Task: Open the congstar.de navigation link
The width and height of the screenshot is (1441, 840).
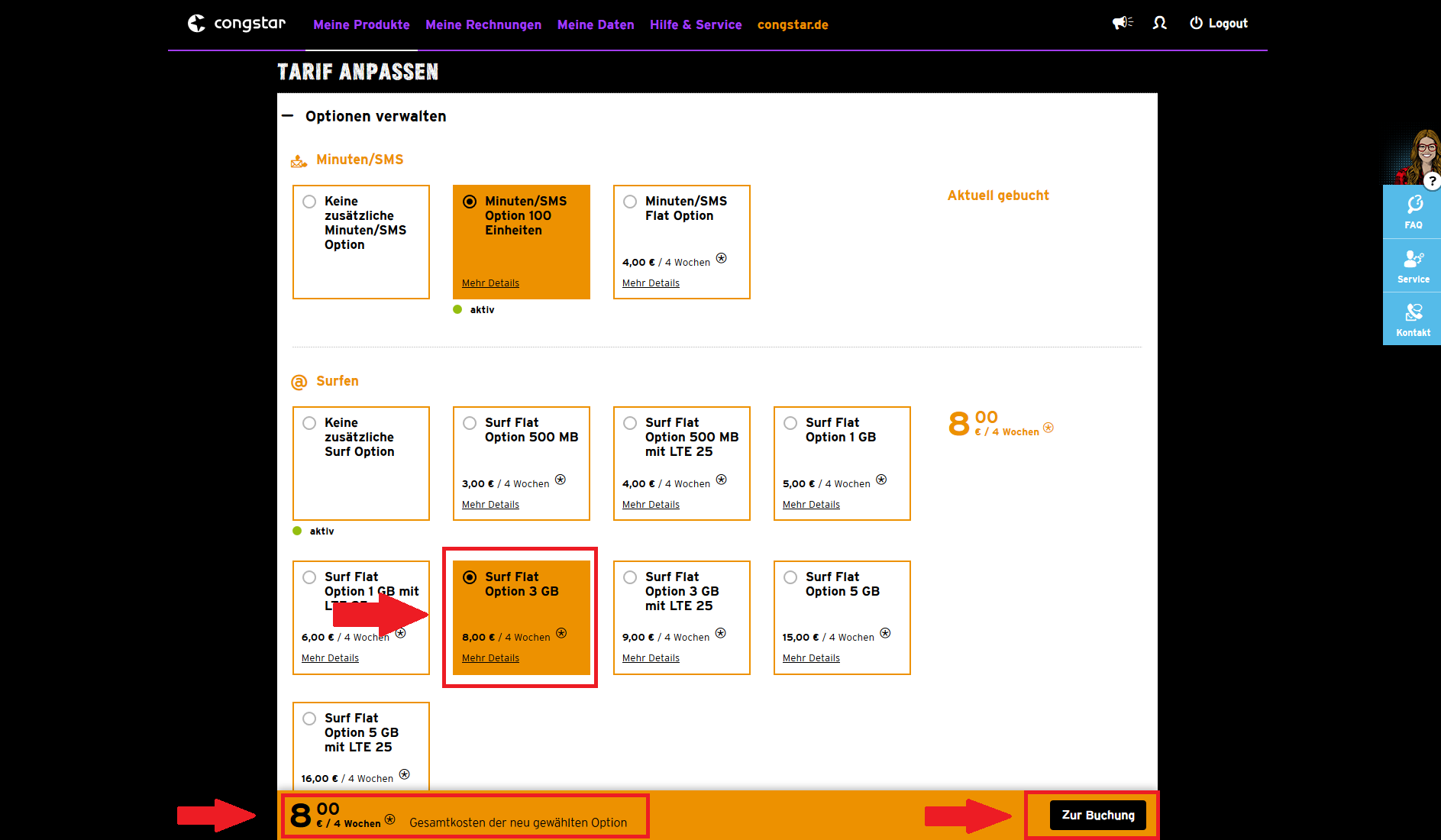Action: pyautogui.click(x=793, y=24)
